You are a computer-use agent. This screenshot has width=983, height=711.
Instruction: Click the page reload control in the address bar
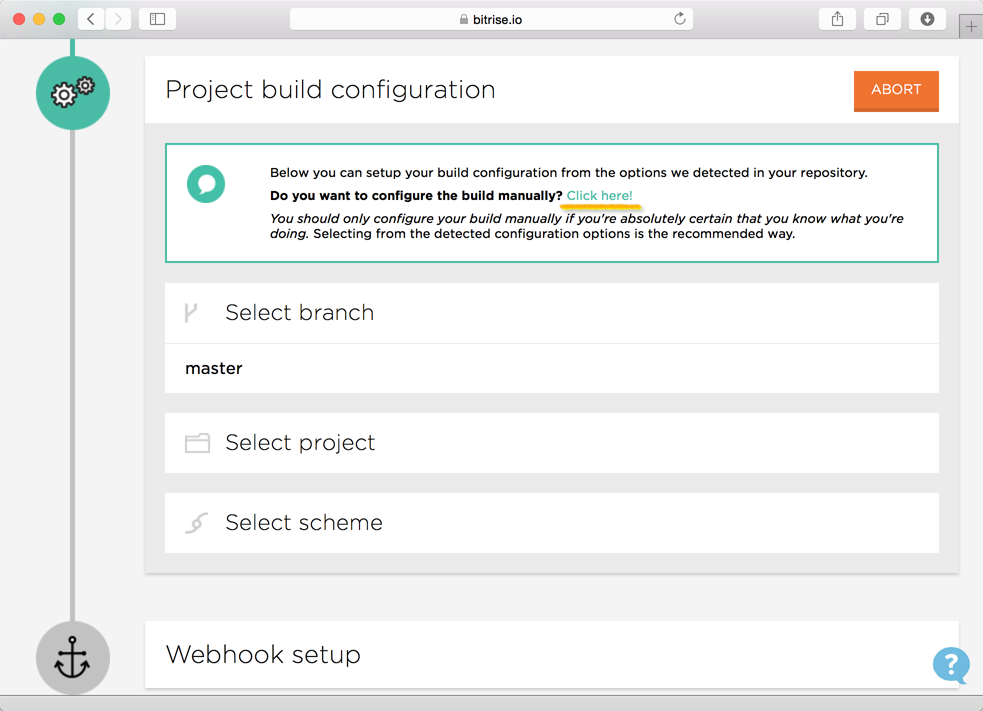pos(679,17)
